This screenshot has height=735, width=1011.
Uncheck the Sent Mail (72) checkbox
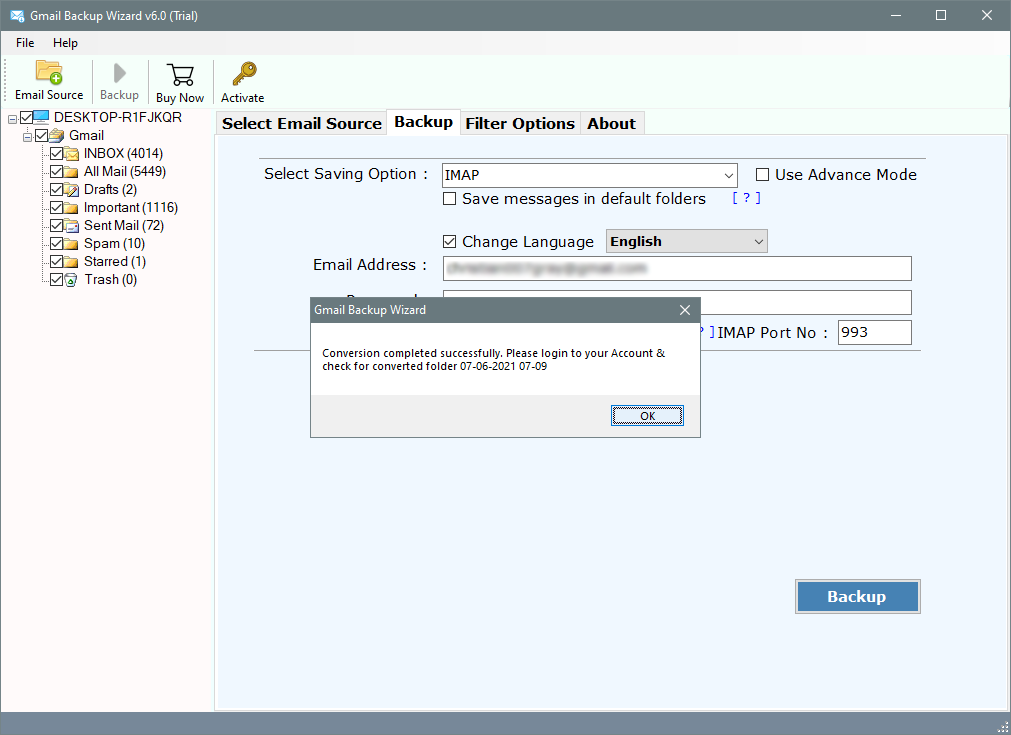click(57, 226)
